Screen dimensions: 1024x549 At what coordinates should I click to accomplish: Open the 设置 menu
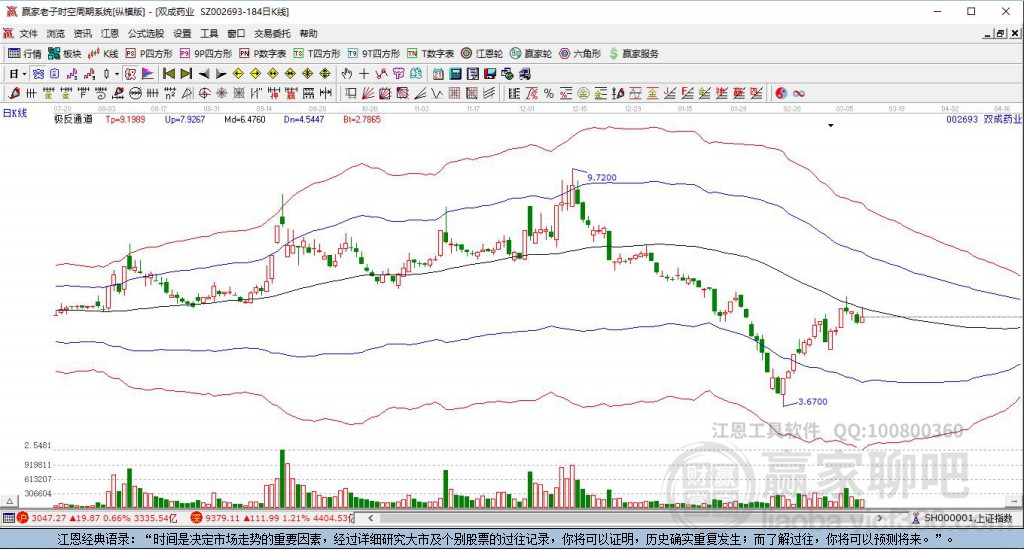182,33
